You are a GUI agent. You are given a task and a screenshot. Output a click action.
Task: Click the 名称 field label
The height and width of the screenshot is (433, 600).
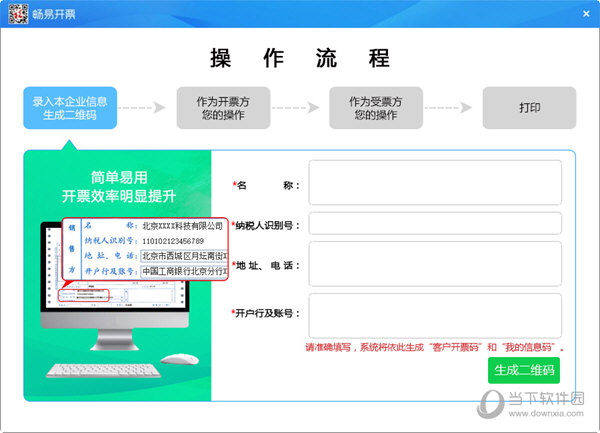pyautogui.click(x=266, y=186)
